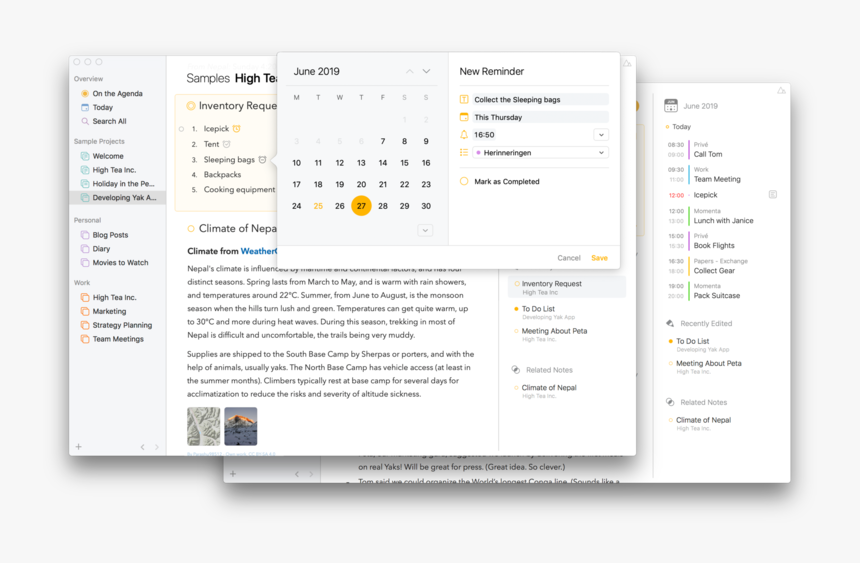Click the bell alarm icon

[464, 134]
